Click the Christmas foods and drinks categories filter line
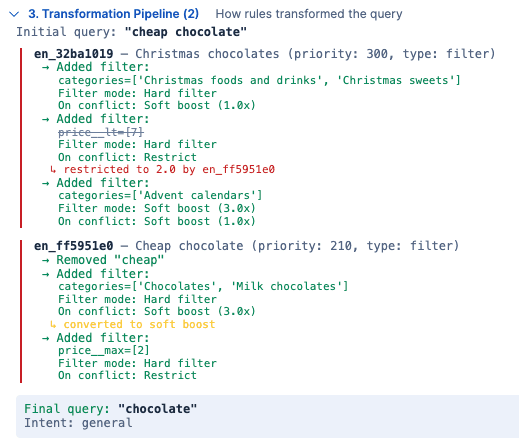The image size is (519, 445). tap(259, 80)
